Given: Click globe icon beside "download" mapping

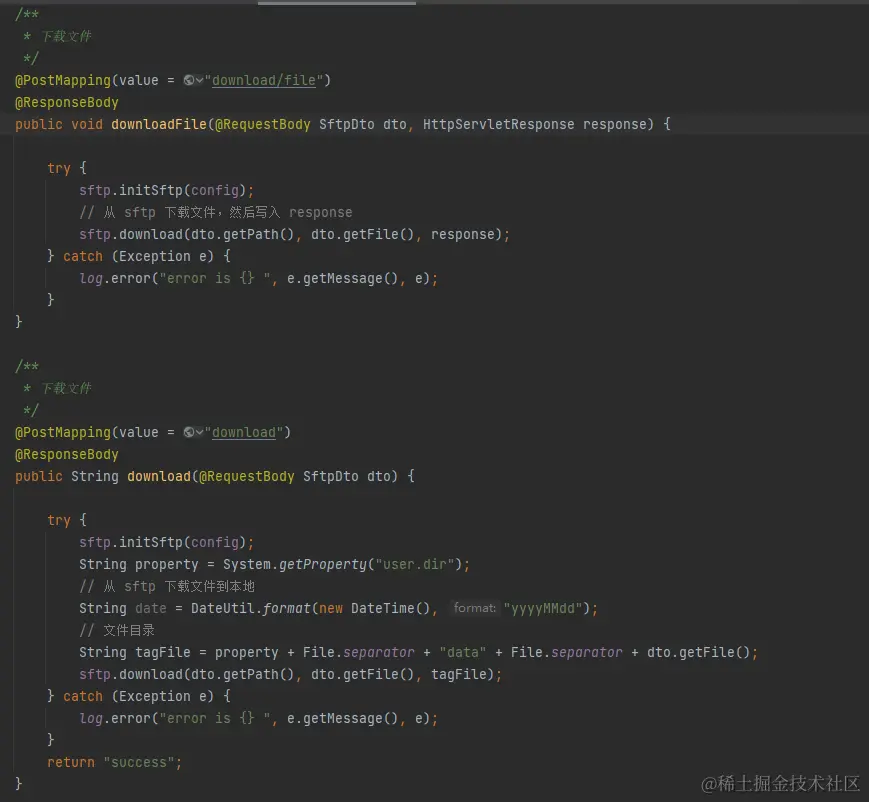Looking at the screenshot, I should pyautogui.click(x=188, y=432).
